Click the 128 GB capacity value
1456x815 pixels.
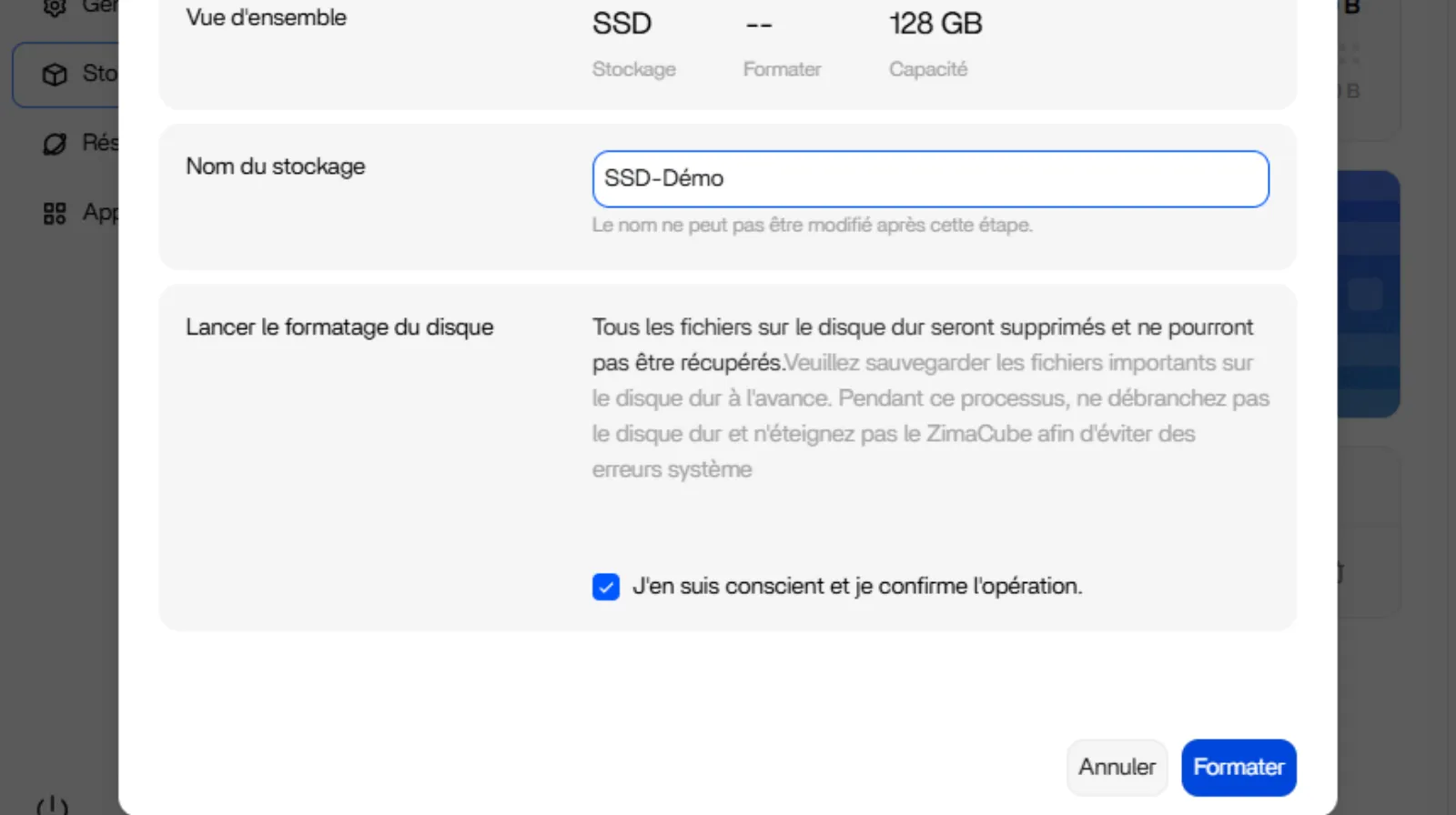coord(935,24)
